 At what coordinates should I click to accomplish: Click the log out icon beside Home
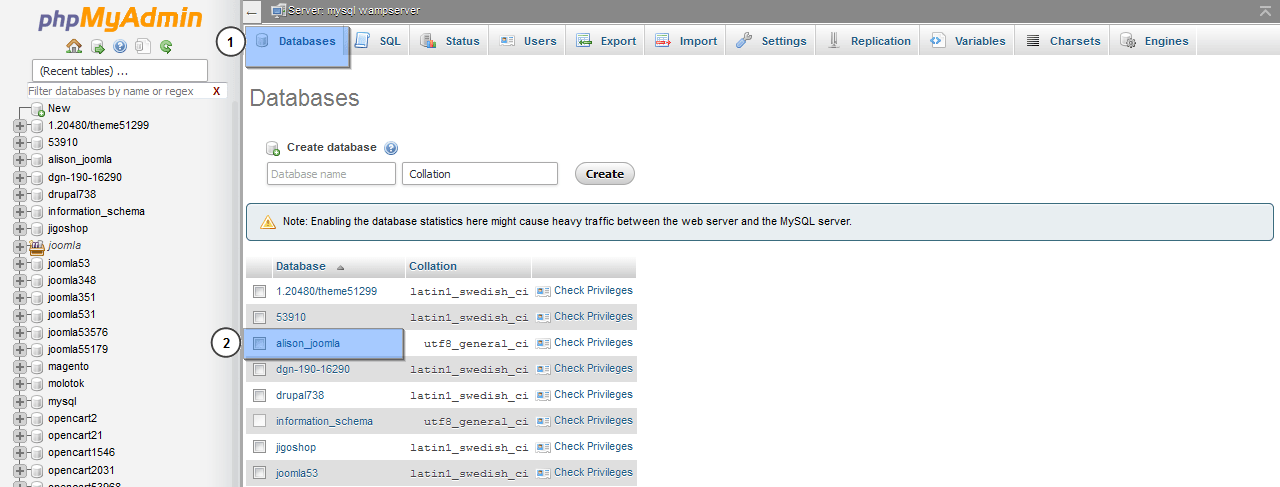pyautogui.click(x=97, y=46)
